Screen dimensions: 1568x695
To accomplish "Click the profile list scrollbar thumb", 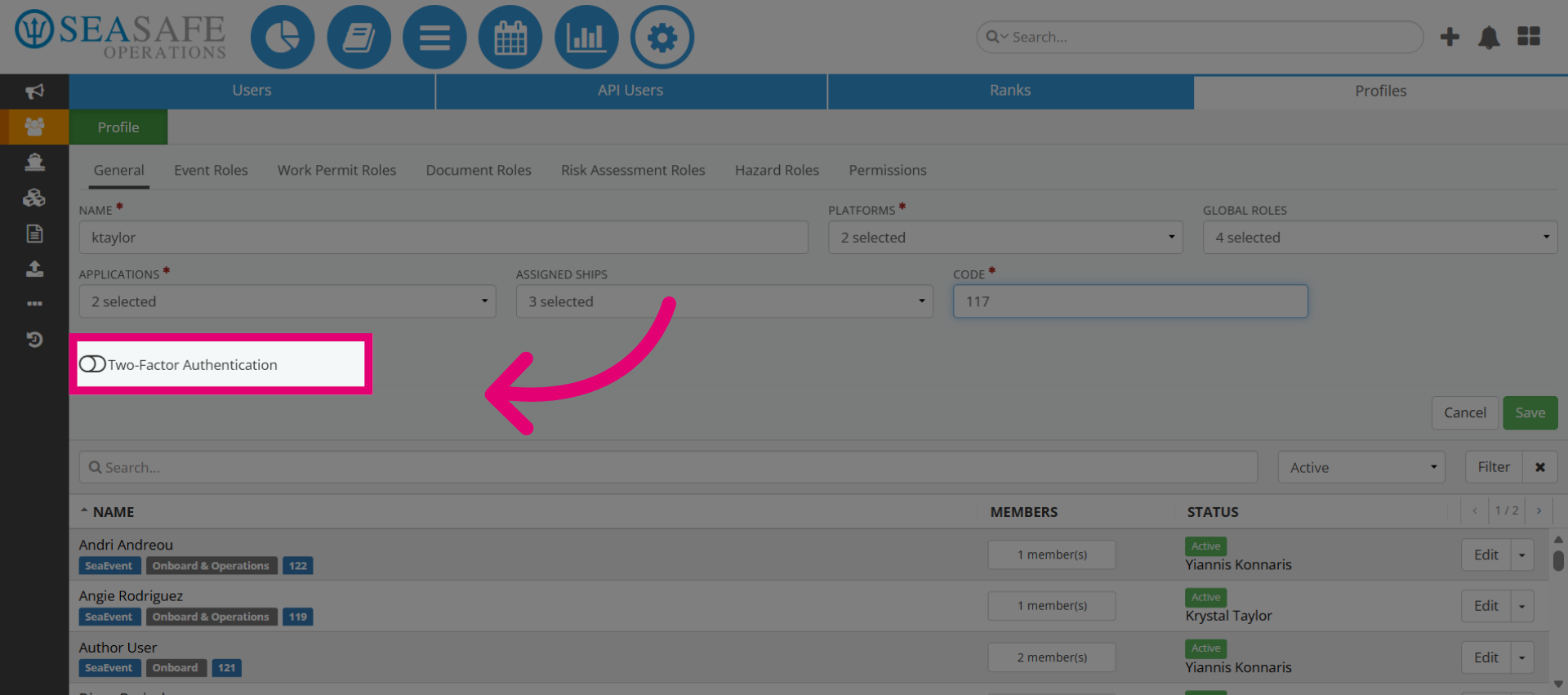I will [x=1558, y=561].
